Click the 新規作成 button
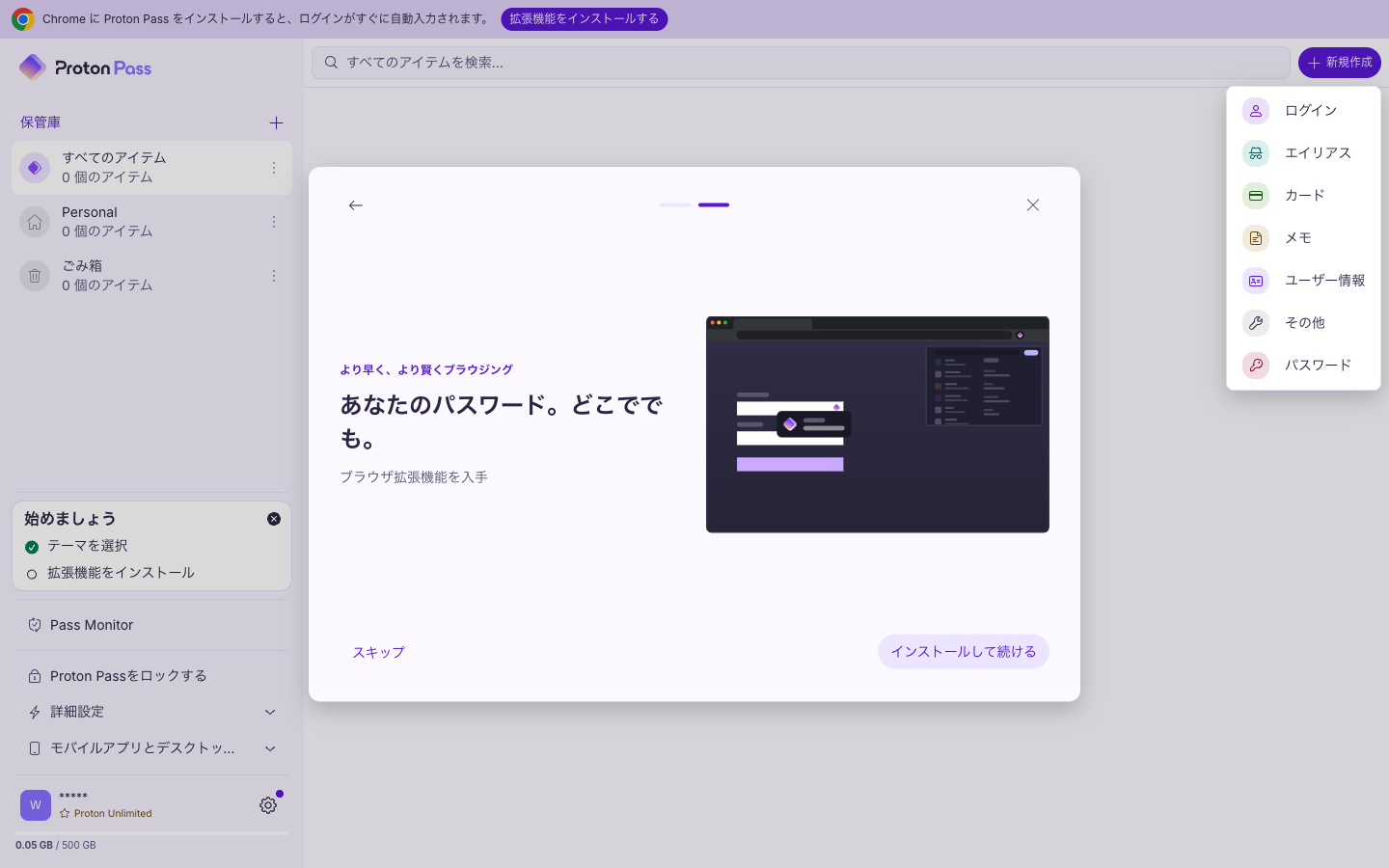The width and height of the screenshot is (1389, 868). coord(1340,63)
